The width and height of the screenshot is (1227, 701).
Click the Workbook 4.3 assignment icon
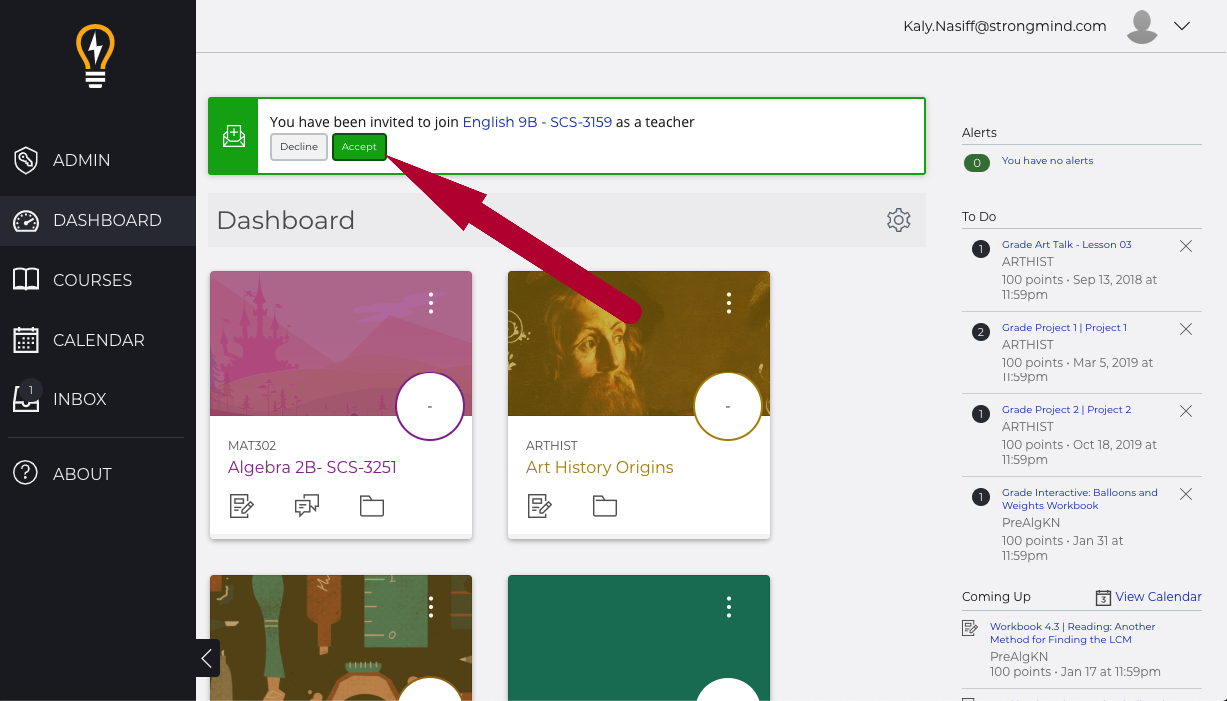(x=970, y=628)
